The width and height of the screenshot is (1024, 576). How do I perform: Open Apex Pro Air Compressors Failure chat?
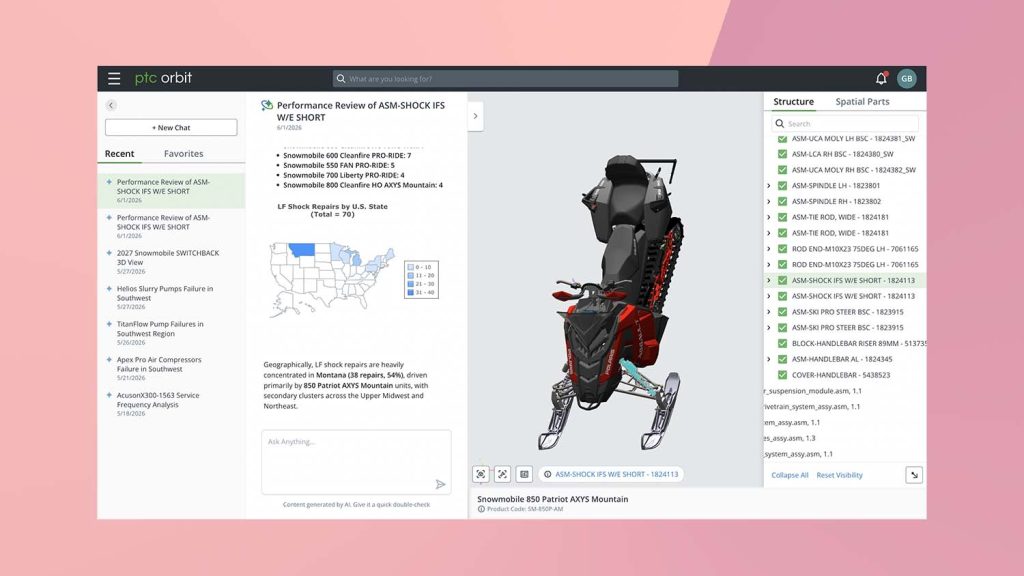(171, 368)
